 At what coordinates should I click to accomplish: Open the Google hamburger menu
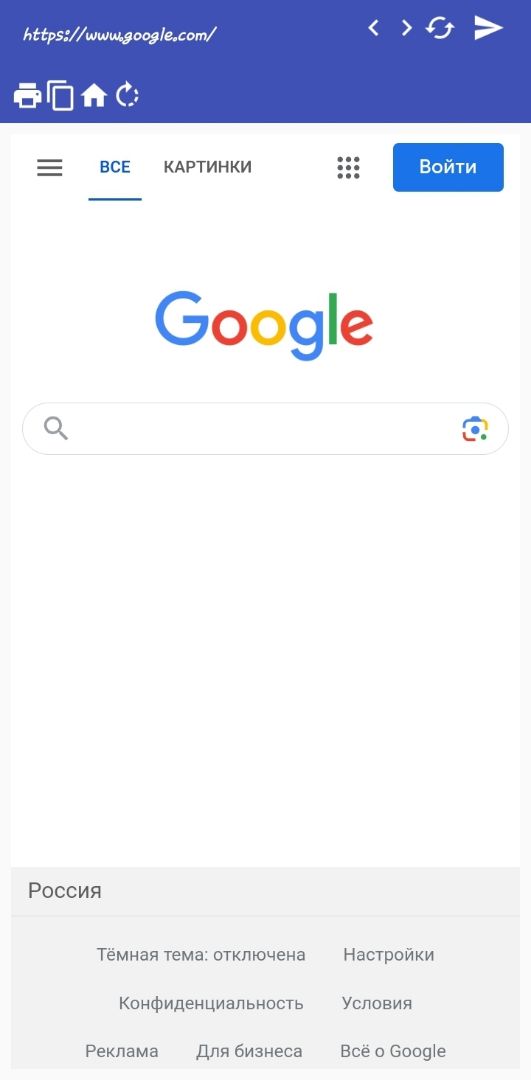(x=50, y=167)
